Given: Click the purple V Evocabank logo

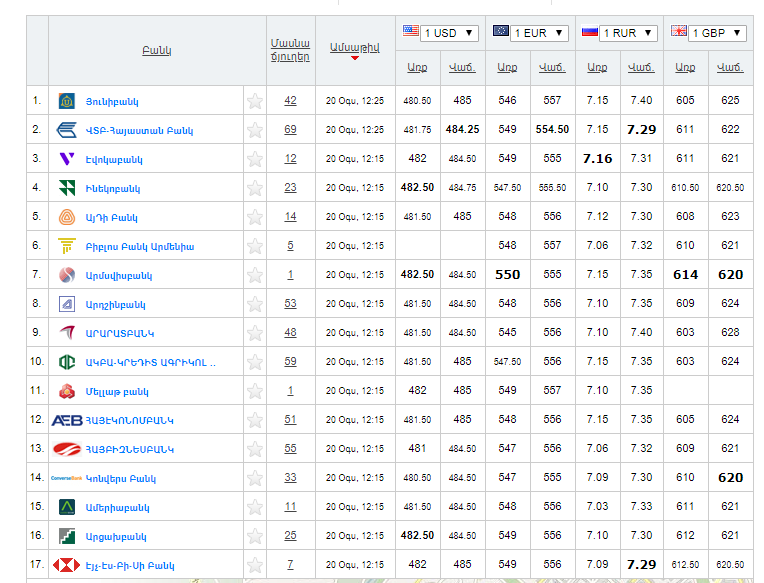Looking at the screenshot, I should [67, 159].
